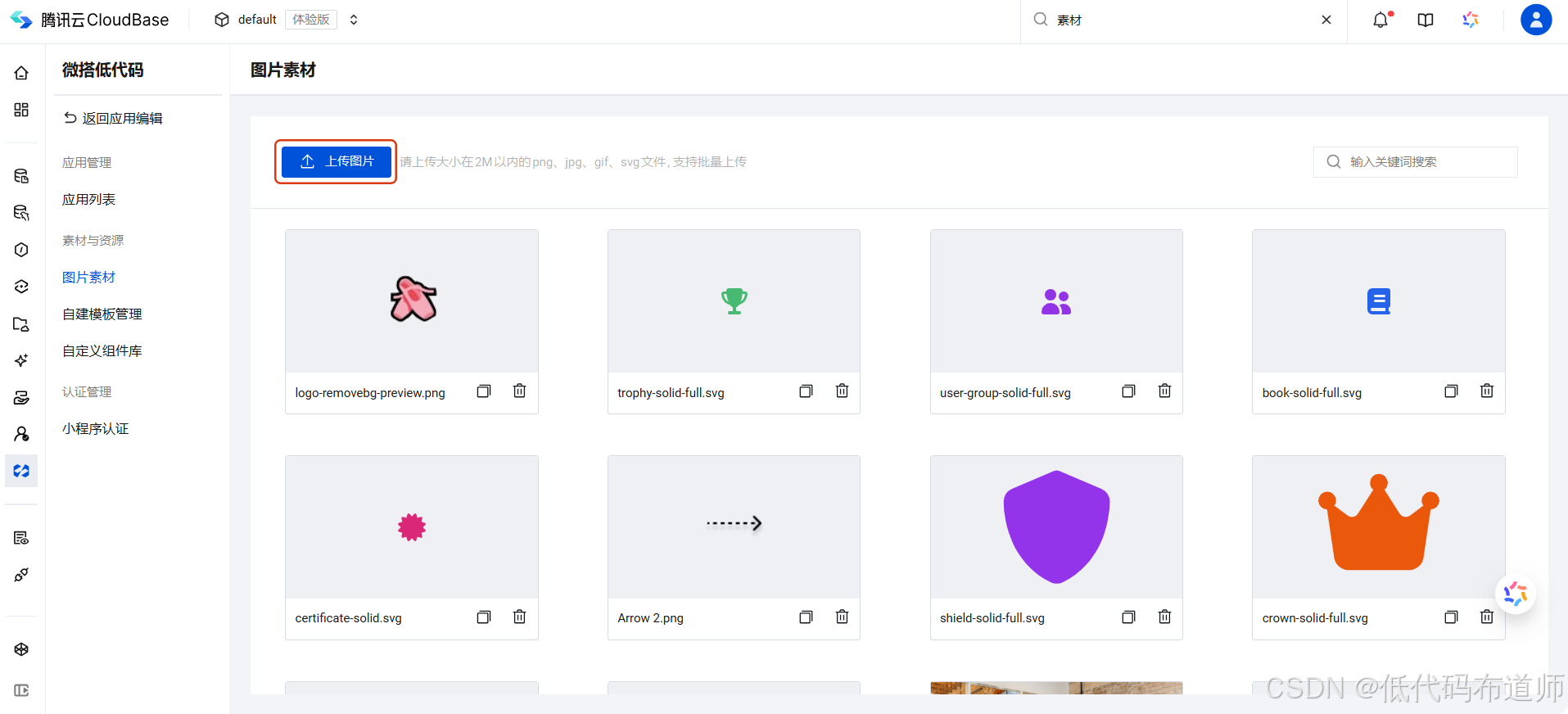
Task: Click the 腾讯云 CloudBase logo
Action: [89, 20]
